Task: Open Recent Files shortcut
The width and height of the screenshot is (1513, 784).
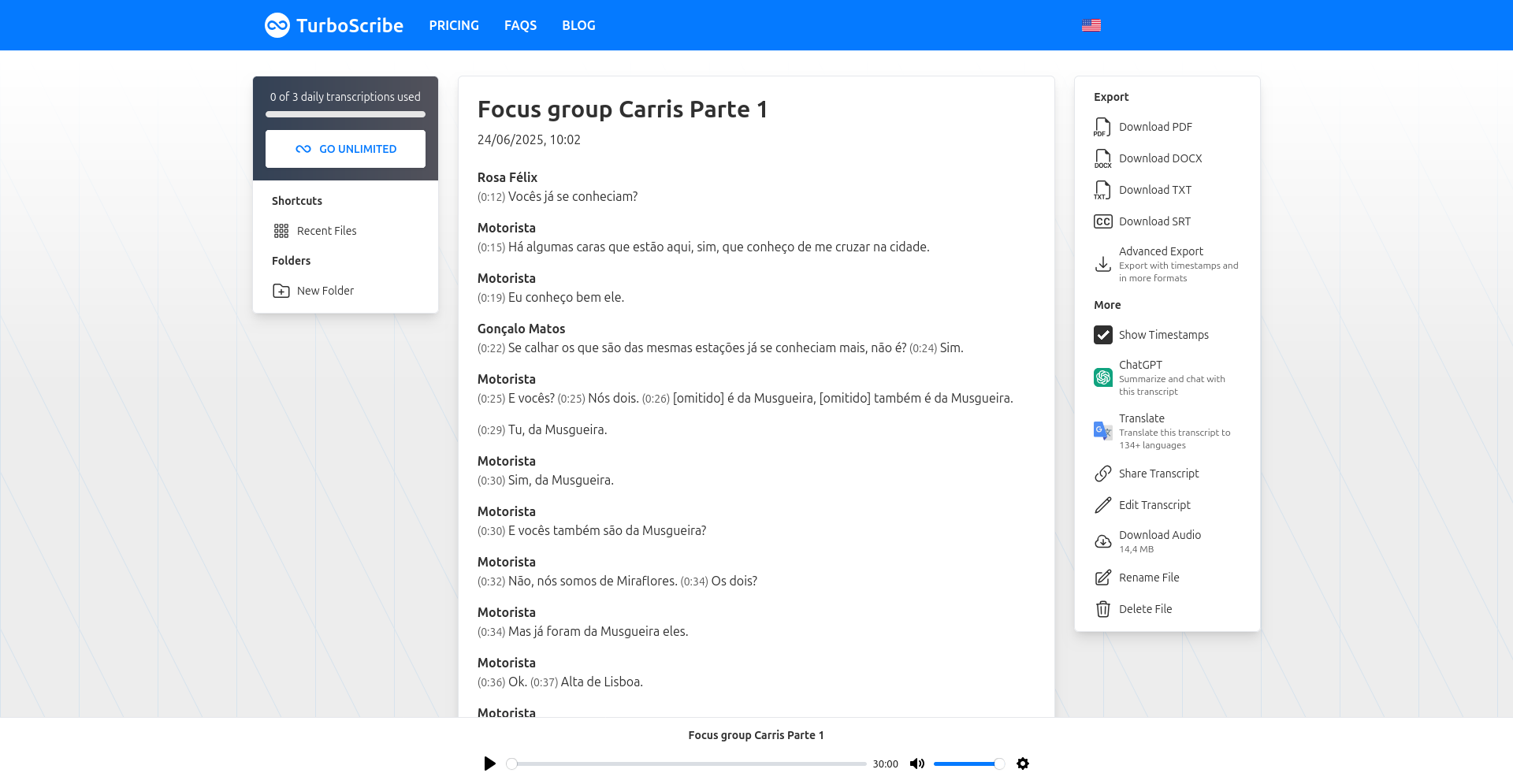Action: tap(326, 231)
